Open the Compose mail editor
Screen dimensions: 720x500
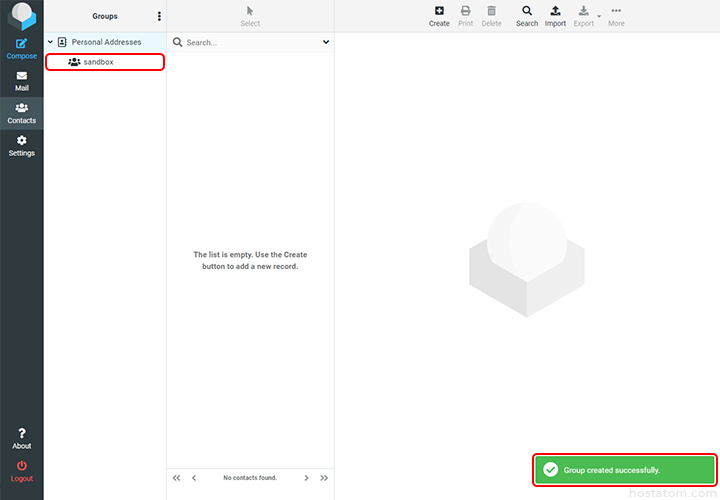[21, 47]
